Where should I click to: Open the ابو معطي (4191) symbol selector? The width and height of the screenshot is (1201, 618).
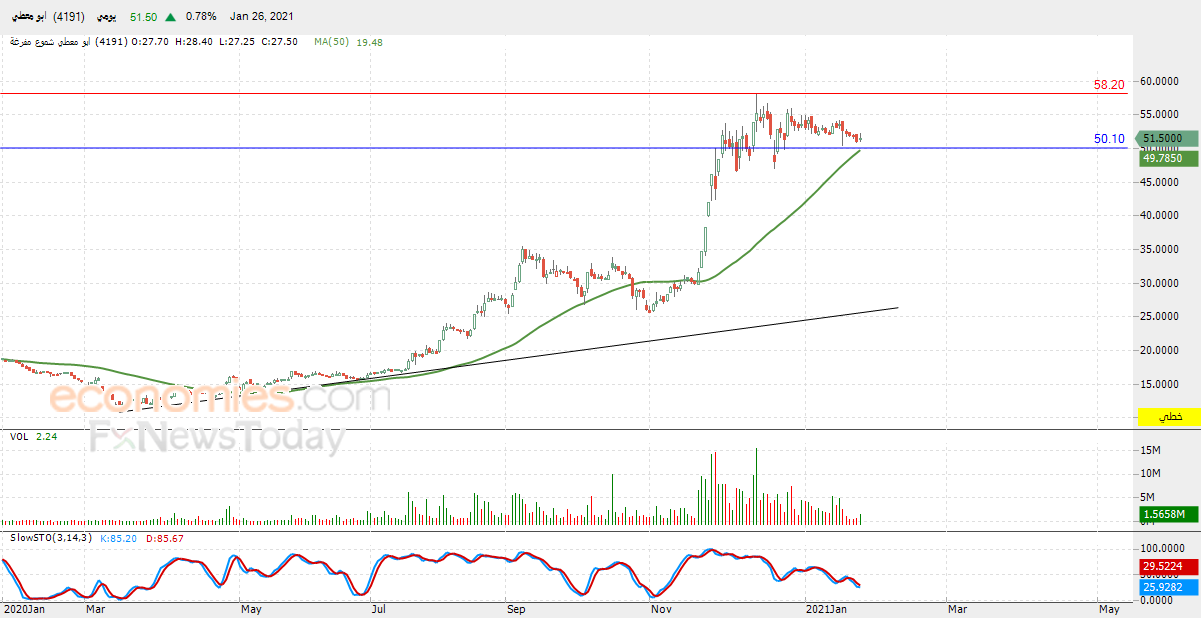[46, 17]
